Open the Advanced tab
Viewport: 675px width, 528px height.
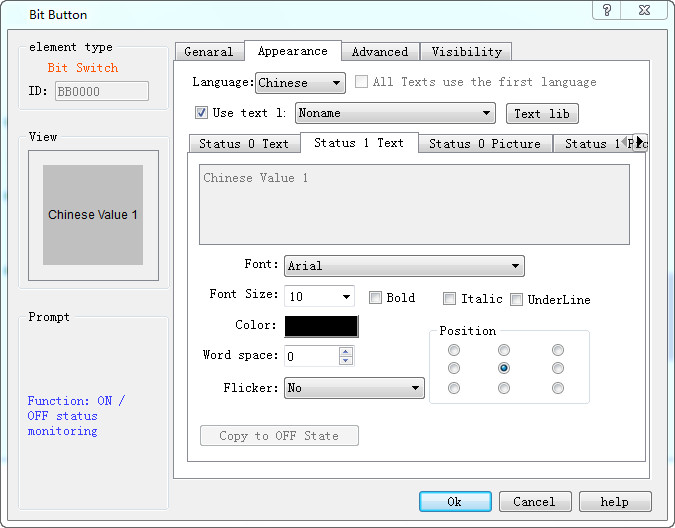pyautogui.click(x=380, y=52)
